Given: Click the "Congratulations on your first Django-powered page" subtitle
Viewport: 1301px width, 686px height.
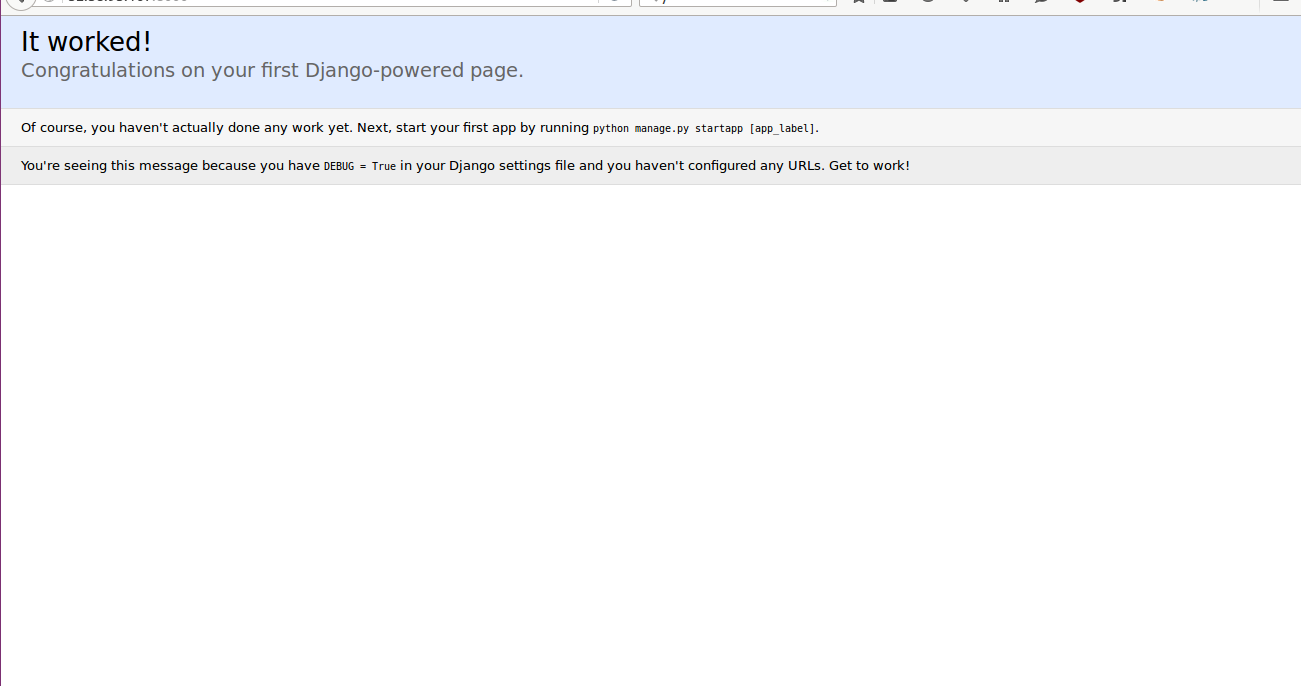Looking at the screenshot, I should tap(272, 70).
